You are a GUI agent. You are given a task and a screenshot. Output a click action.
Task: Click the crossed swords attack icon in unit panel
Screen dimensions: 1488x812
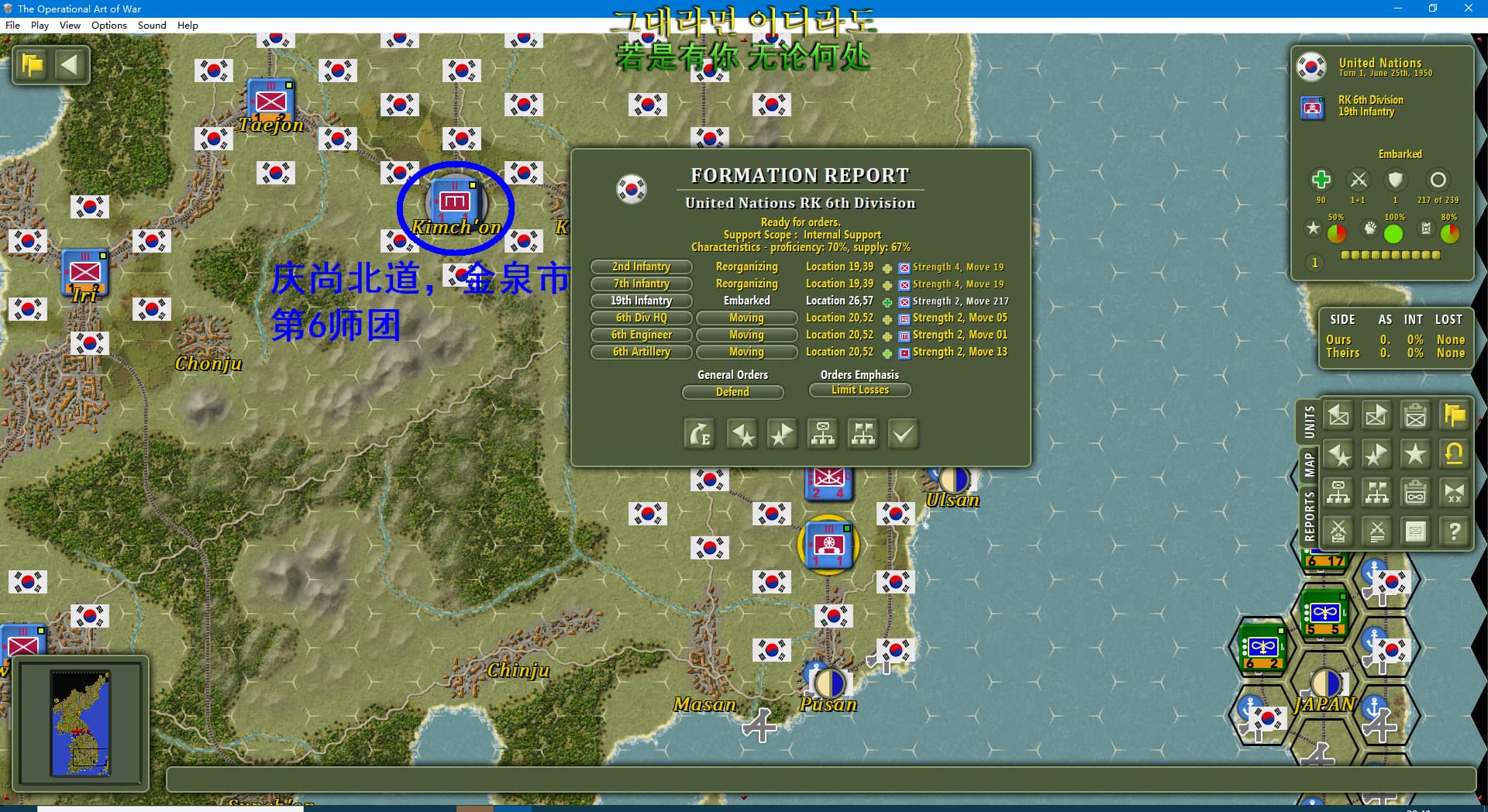click(1359, 180)
